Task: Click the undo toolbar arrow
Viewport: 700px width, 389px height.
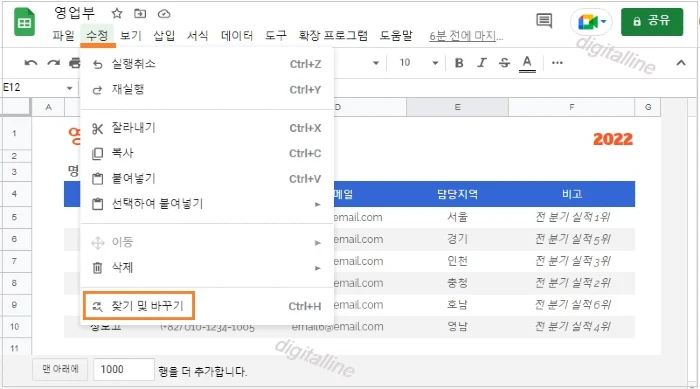Action: coord(31,63)
